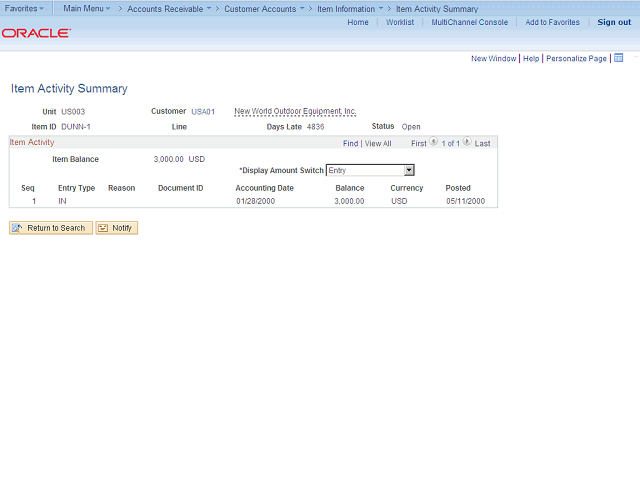Click Item Activity Summary breadcrumb

point(437,9)
